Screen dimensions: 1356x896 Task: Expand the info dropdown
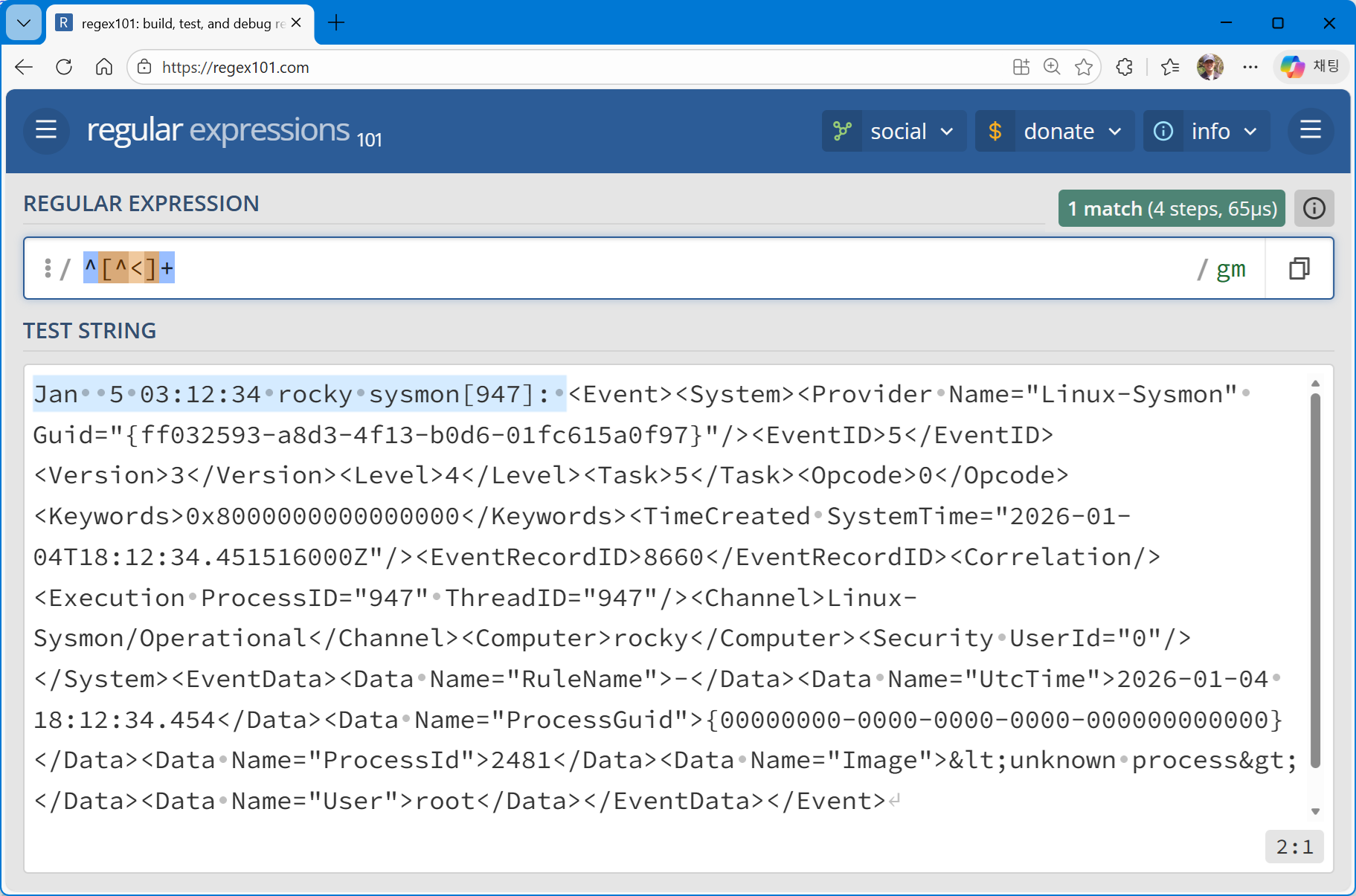coord(1251,131)
